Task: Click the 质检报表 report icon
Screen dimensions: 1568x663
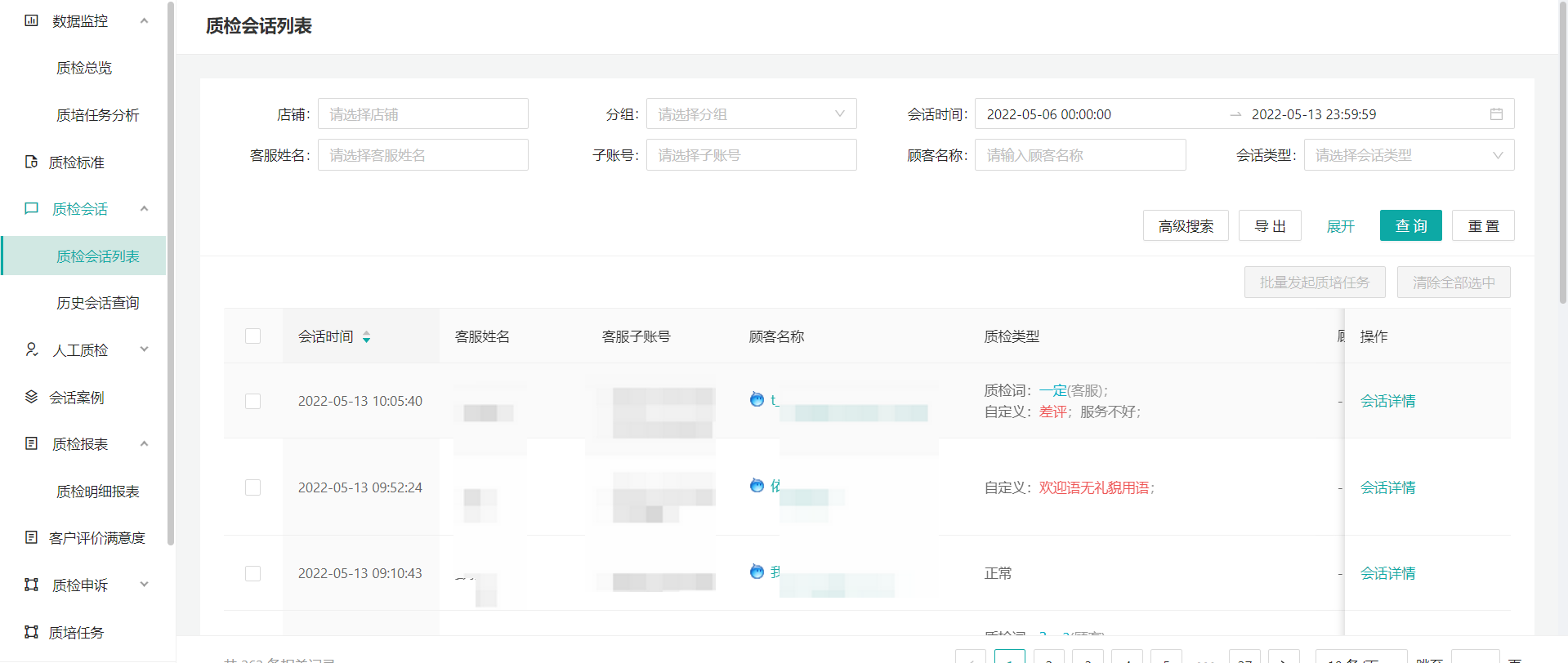Action: pyautogui.click(x=31, y=443)
